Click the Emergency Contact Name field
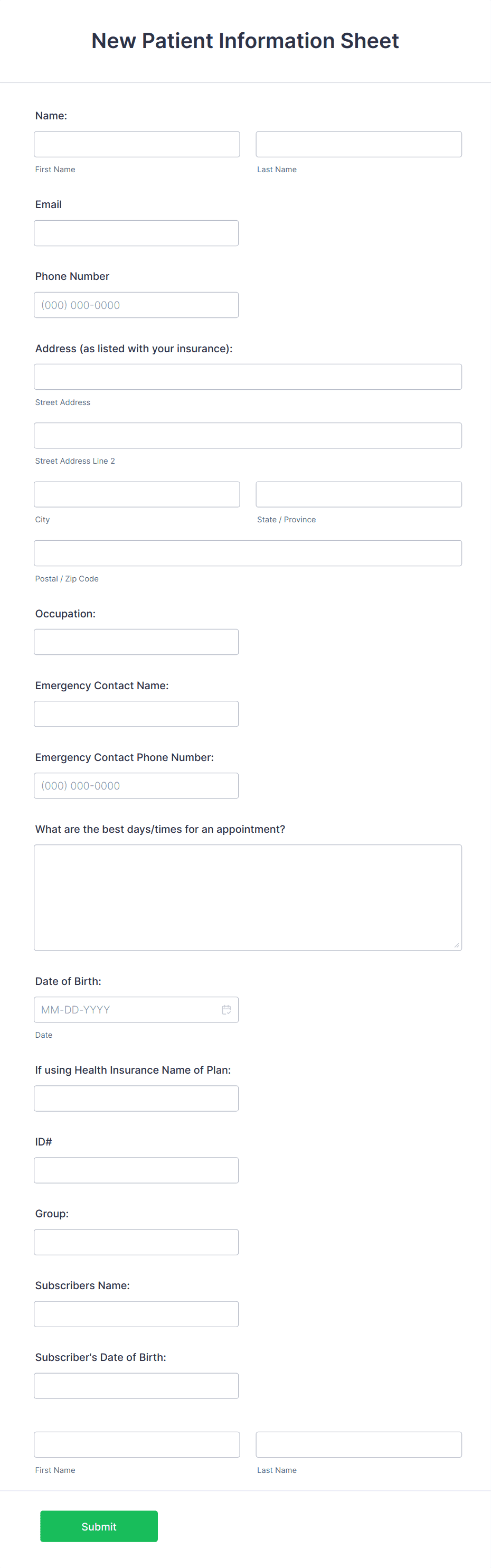The image size is (491, 1568). pyautogui.click(x=136, y=713)
